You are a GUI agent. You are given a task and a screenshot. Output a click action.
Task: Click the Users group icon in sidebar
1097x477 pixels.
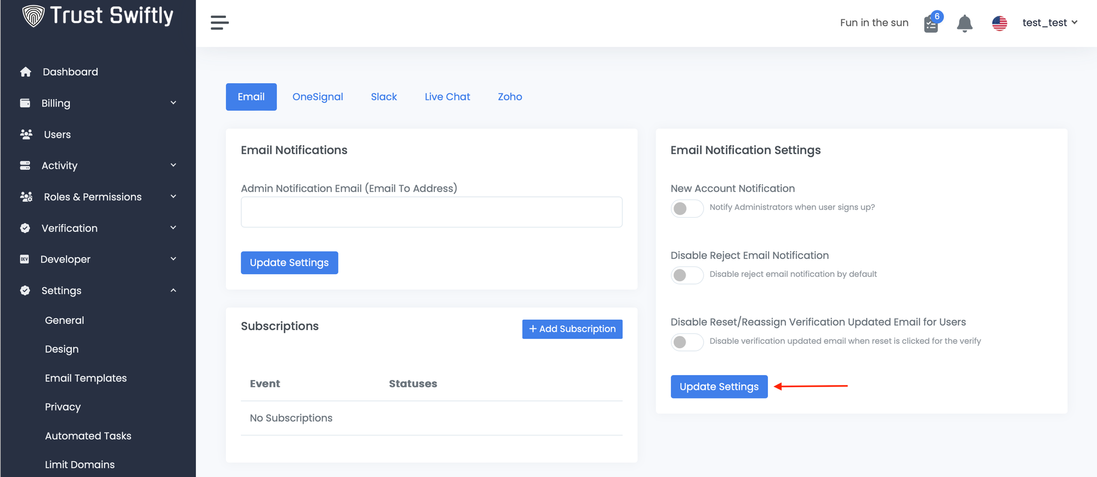[26, 134]
